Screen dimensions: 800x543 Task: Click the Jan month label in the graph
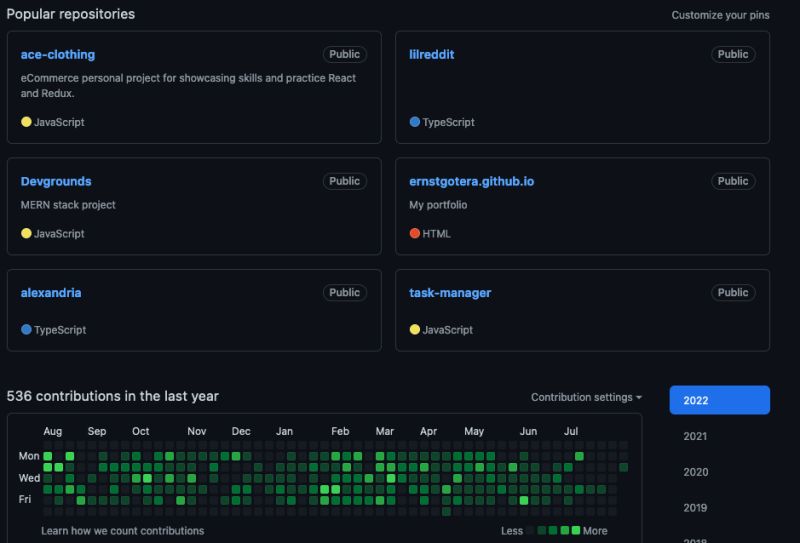285,431
